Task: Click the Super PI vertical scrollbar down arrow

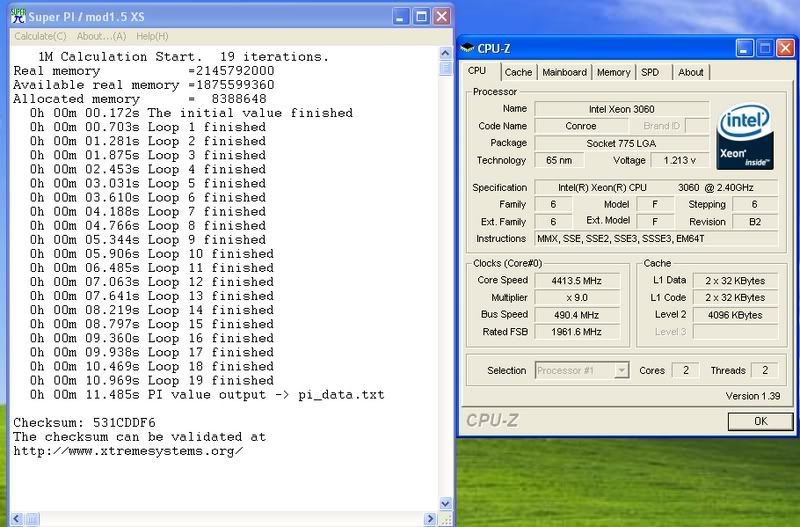Action: click(445, 504)
